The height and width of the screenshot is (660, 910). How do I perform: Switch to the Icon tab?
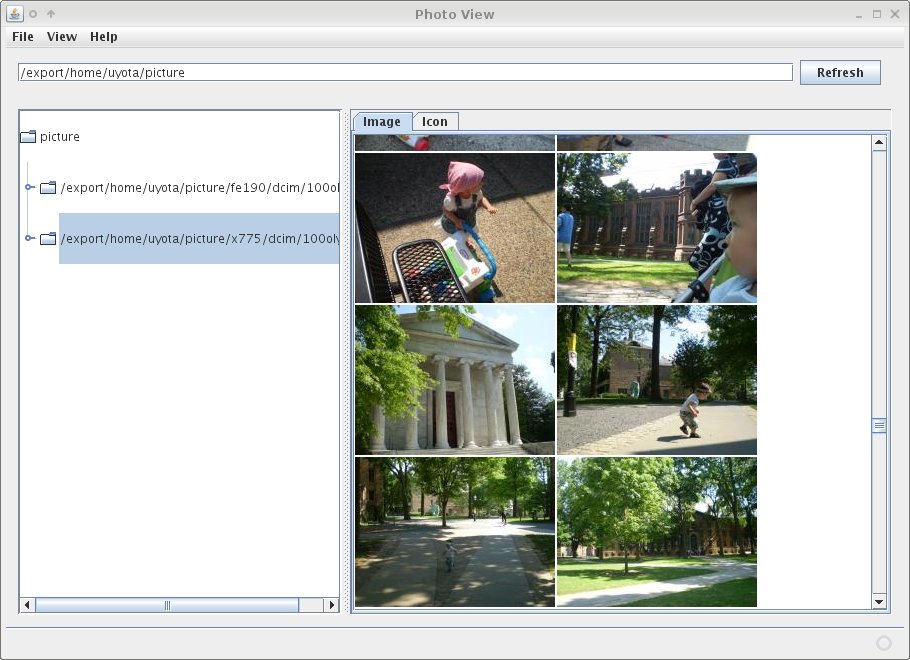pos(435,121)
